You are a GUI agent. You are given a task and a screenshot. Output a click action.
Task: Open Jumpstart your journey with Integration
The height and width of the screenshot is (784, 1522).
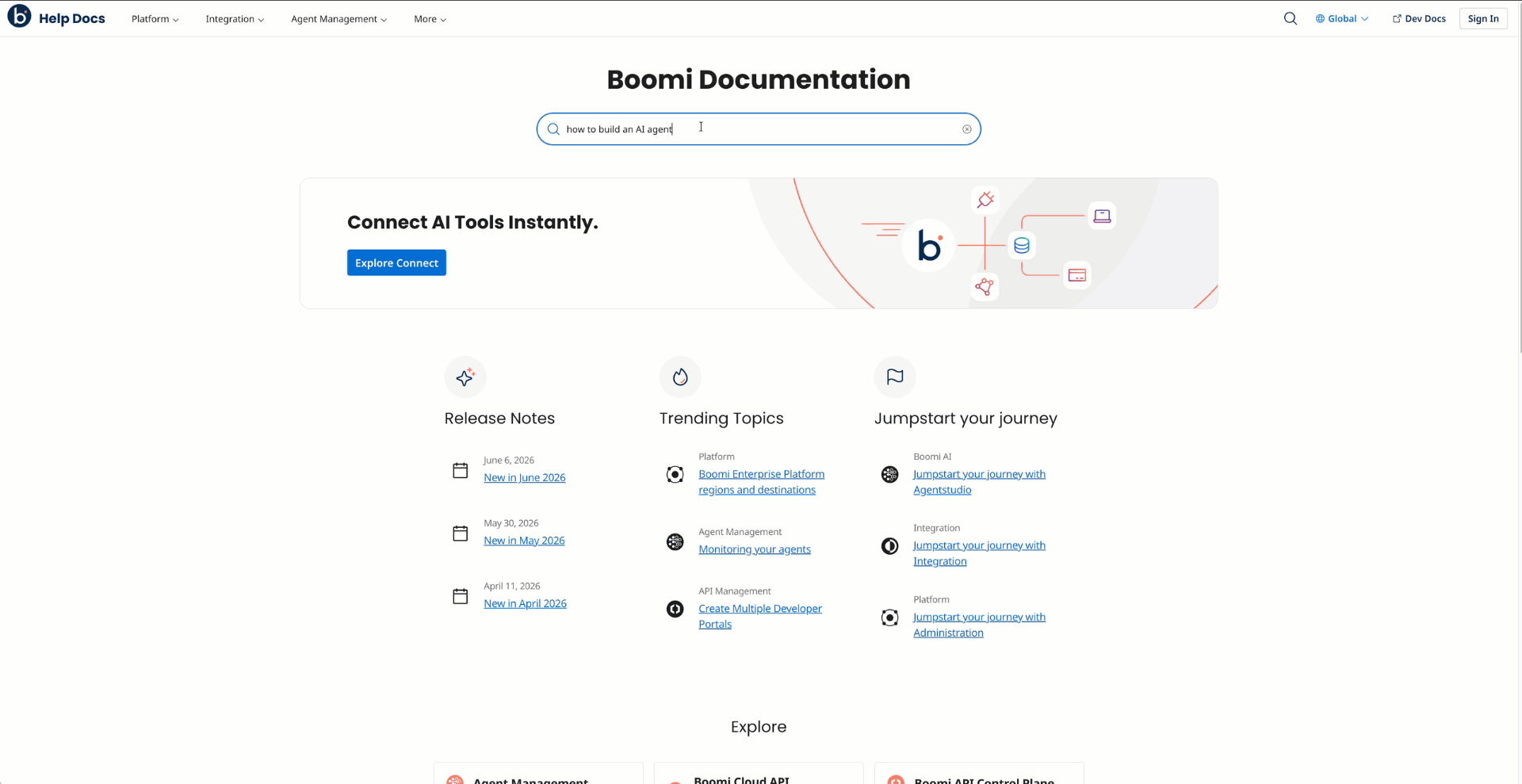(x=979, y=553)
